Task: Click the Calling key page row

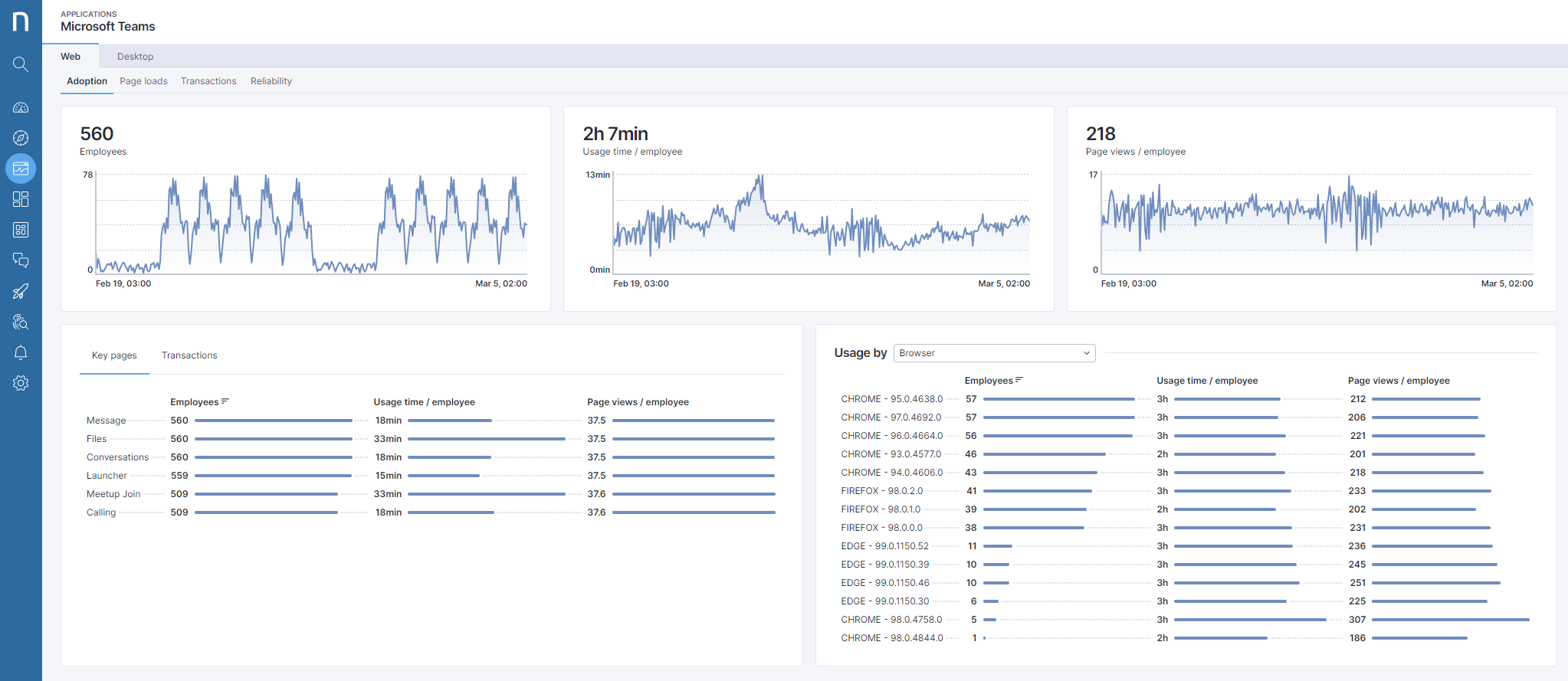Action: 431,512
